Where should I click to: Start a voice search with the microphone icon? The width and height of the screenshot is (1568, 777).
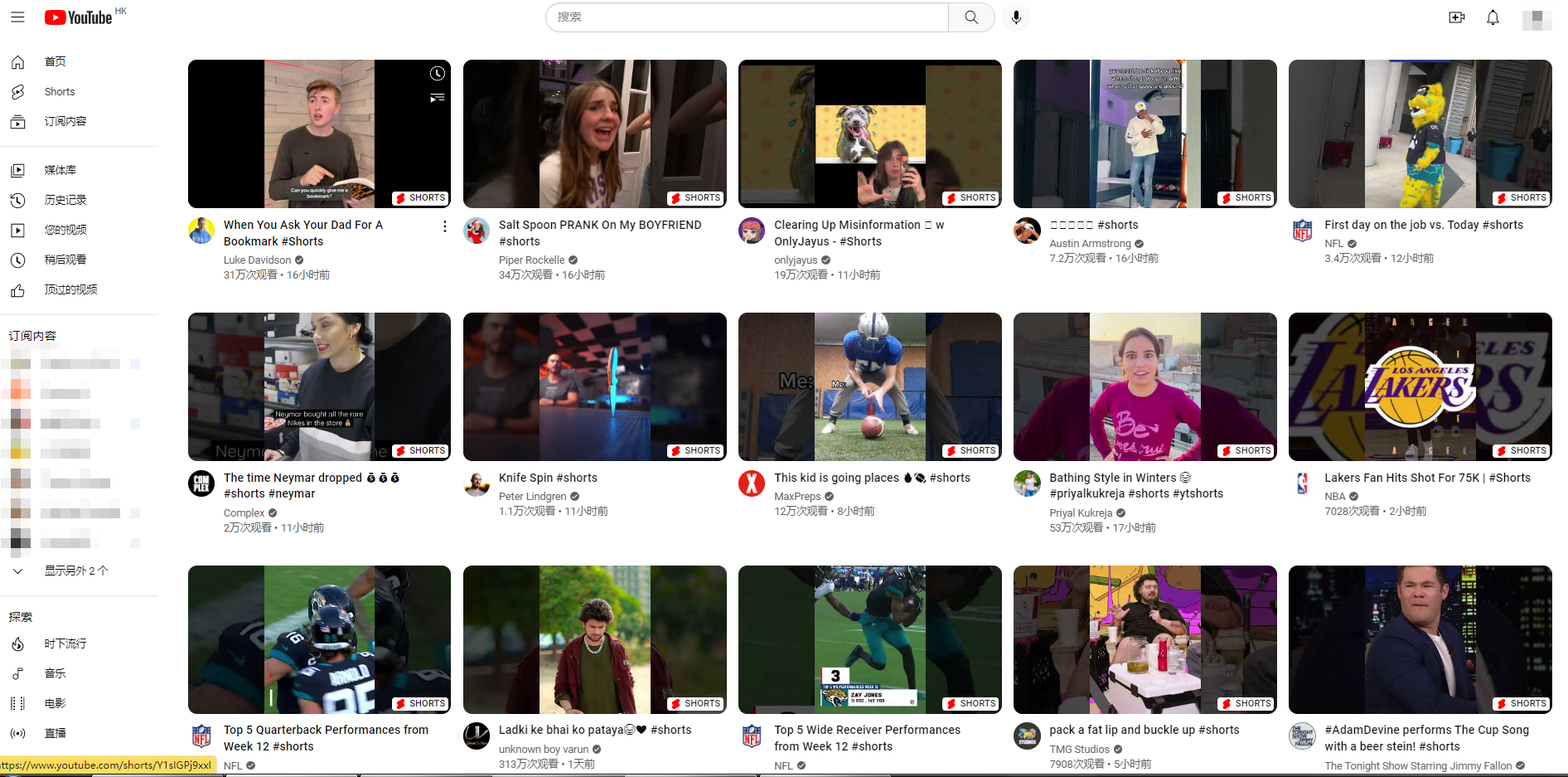click(1015, 17)
